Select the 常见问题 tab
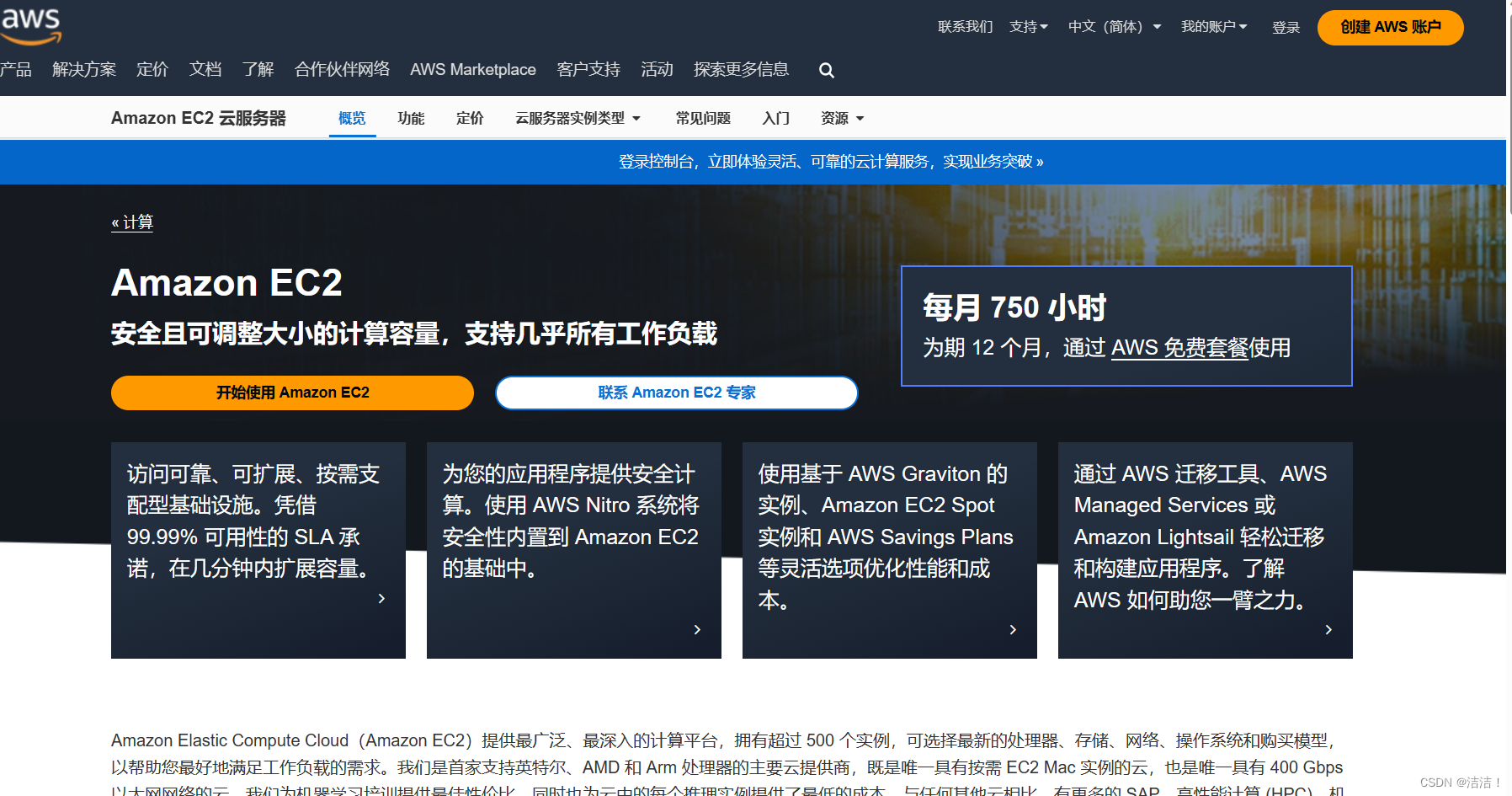Screen dimensions: 1512x796 [703, 119]
